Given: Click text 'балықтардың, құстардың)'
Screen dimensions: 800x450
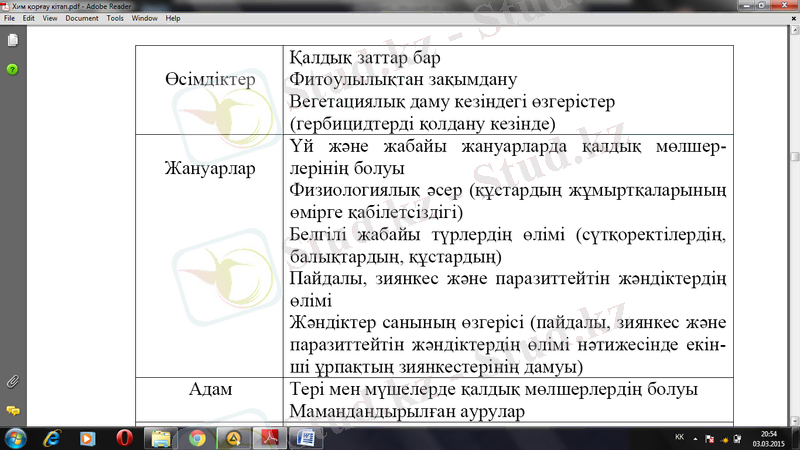Looking at the screenshot, I should click(x=395, y=257).
